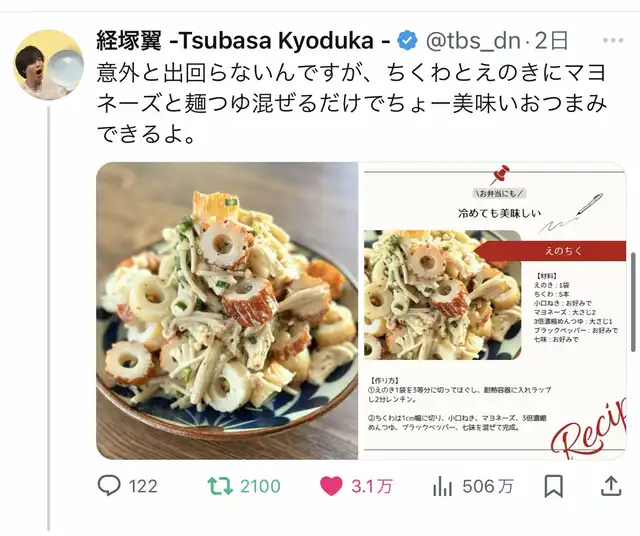640x536 pixels.
Task: Click the display name 経塚翼 -Tsubasa Kyoduka-
Action: 244,40
